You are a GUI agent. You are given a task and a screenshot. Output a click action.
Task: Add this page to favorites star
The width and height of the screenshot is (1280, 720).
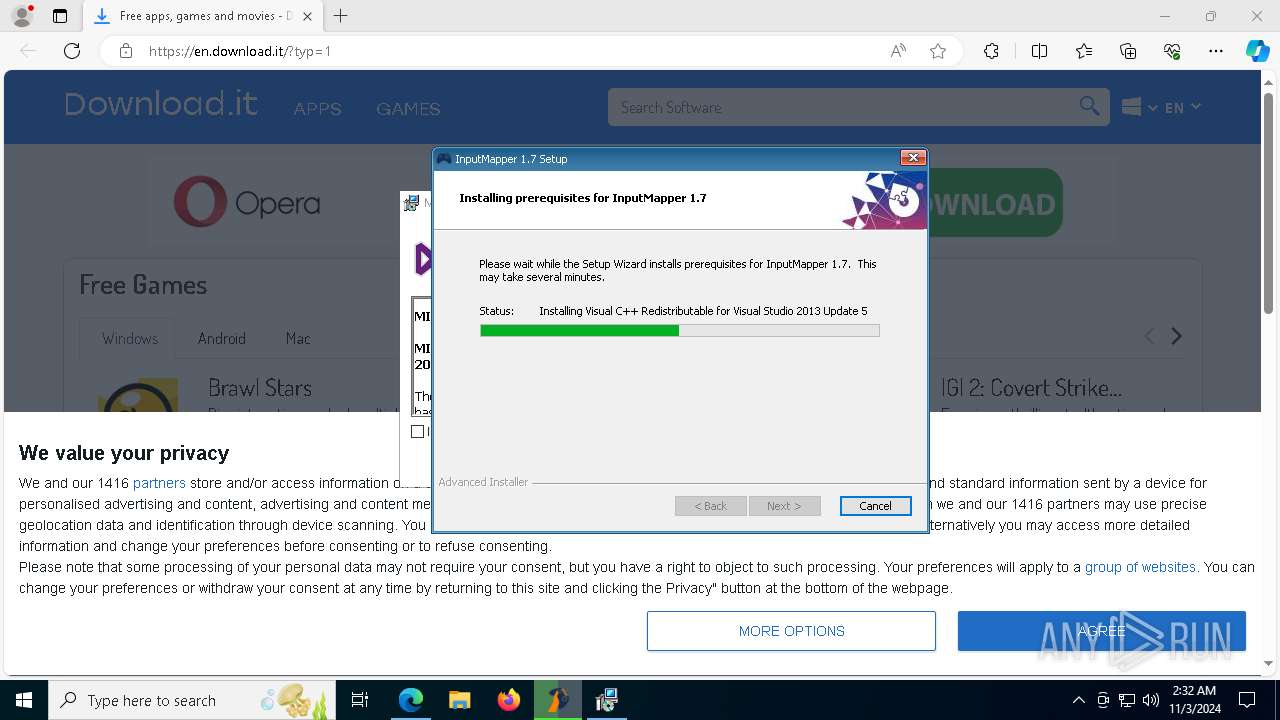click(938, 51)
